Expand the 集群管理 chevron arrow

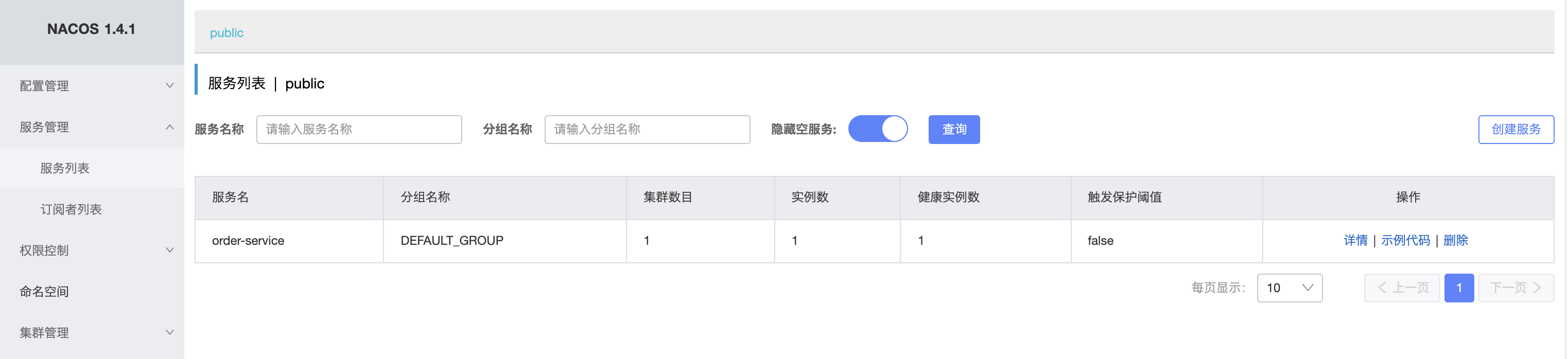click(170, 332)
